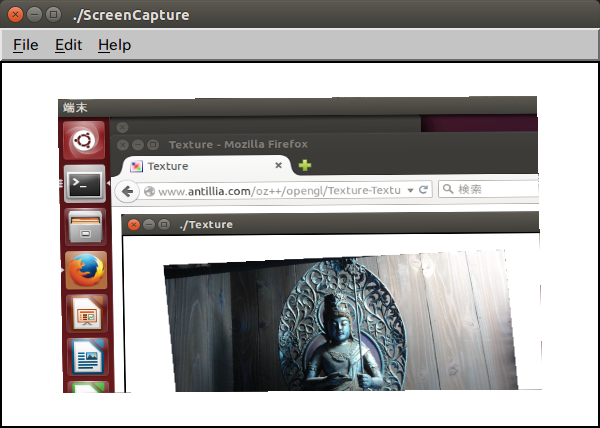
Task: Open the Help menu
Action: click(114, 45)
